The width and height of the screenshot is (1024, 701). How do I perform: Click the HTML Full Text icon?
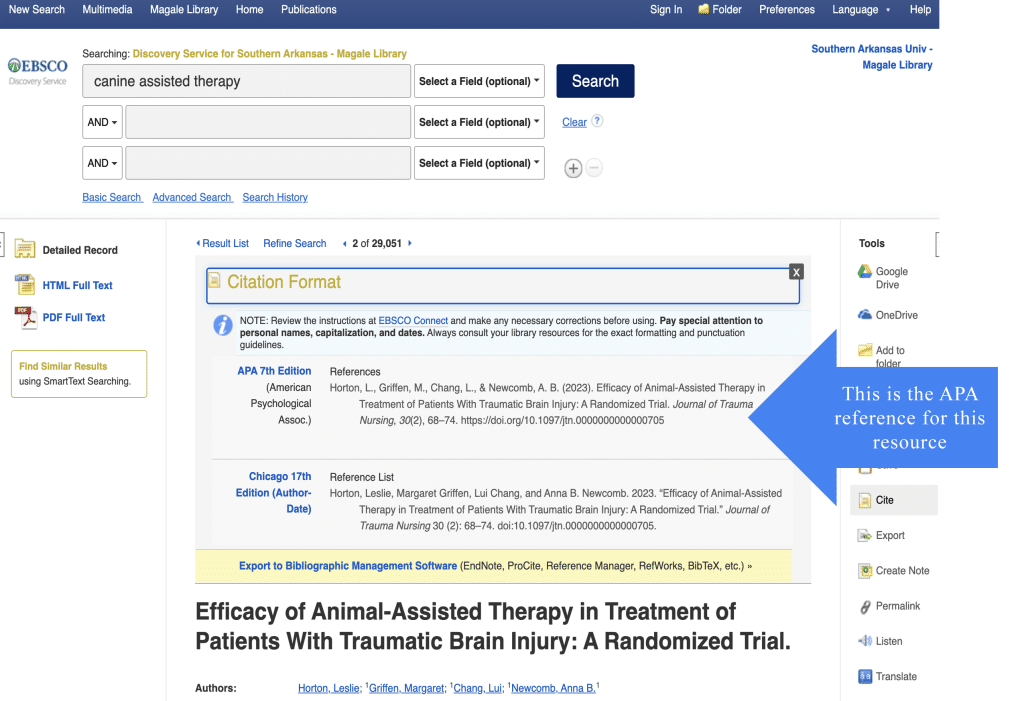(x=25, y=284)
